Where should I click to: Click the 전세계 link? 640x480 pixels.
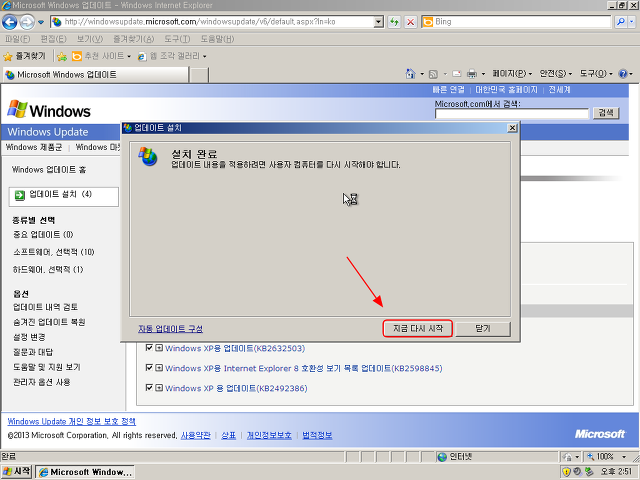(559, 90)
